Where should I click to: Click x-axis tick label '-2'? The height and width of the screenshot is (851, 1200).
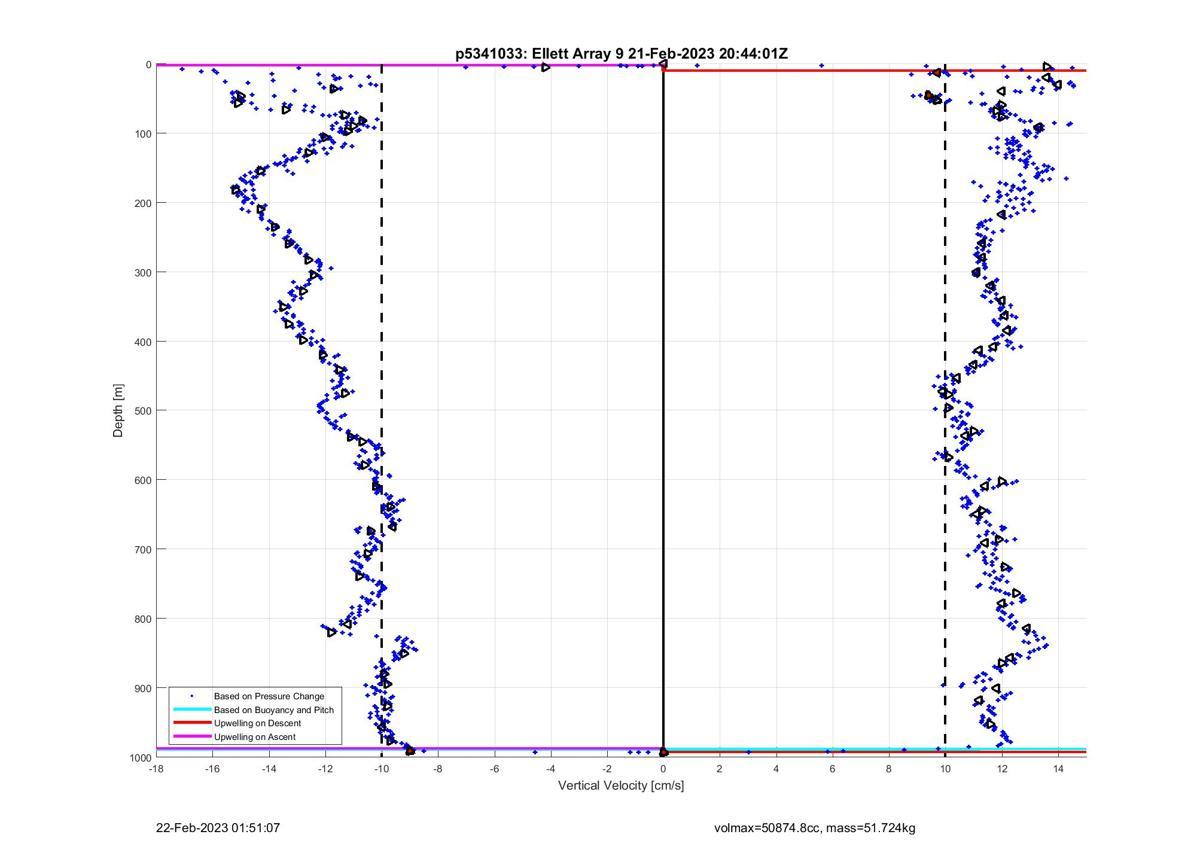click(x=607, y=769)
